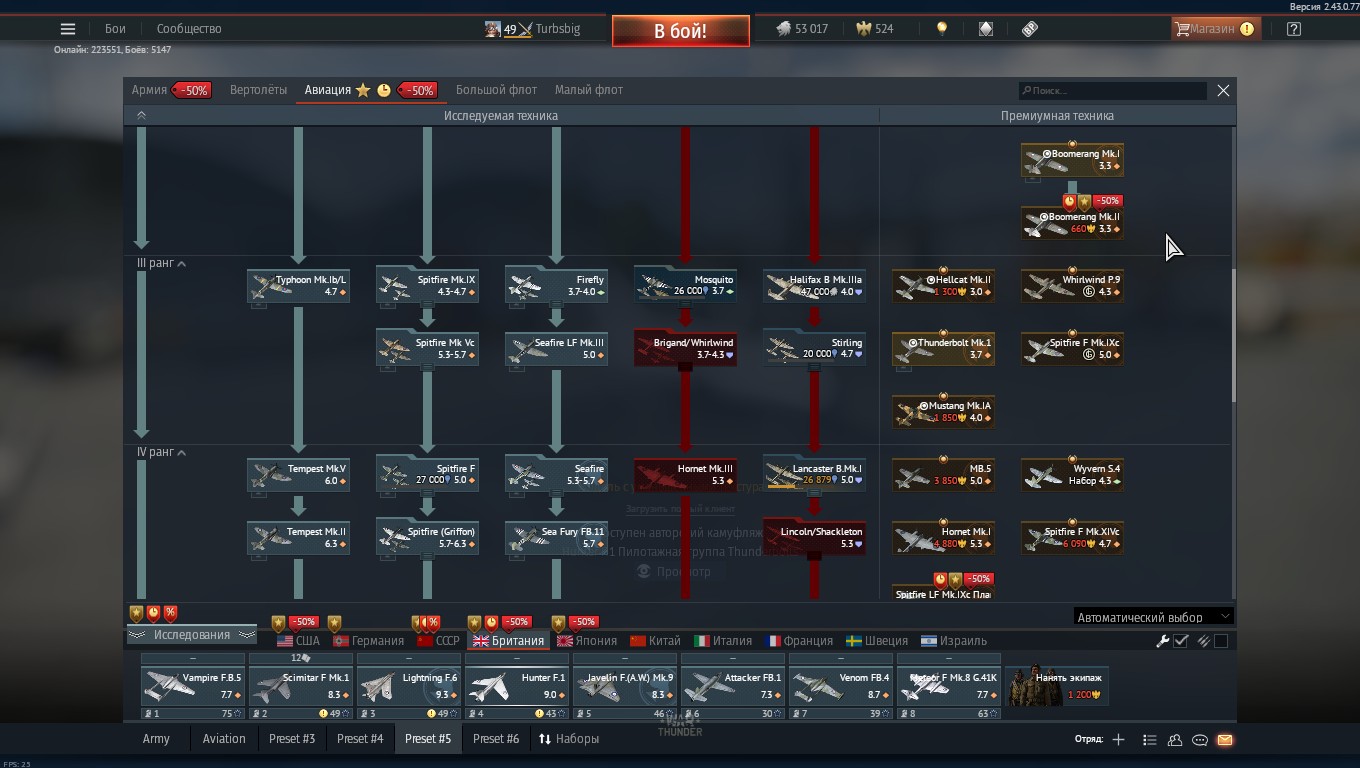Select Lightning F.6 crew slot
Screen dimensions: 1360x768
(409, 687)
